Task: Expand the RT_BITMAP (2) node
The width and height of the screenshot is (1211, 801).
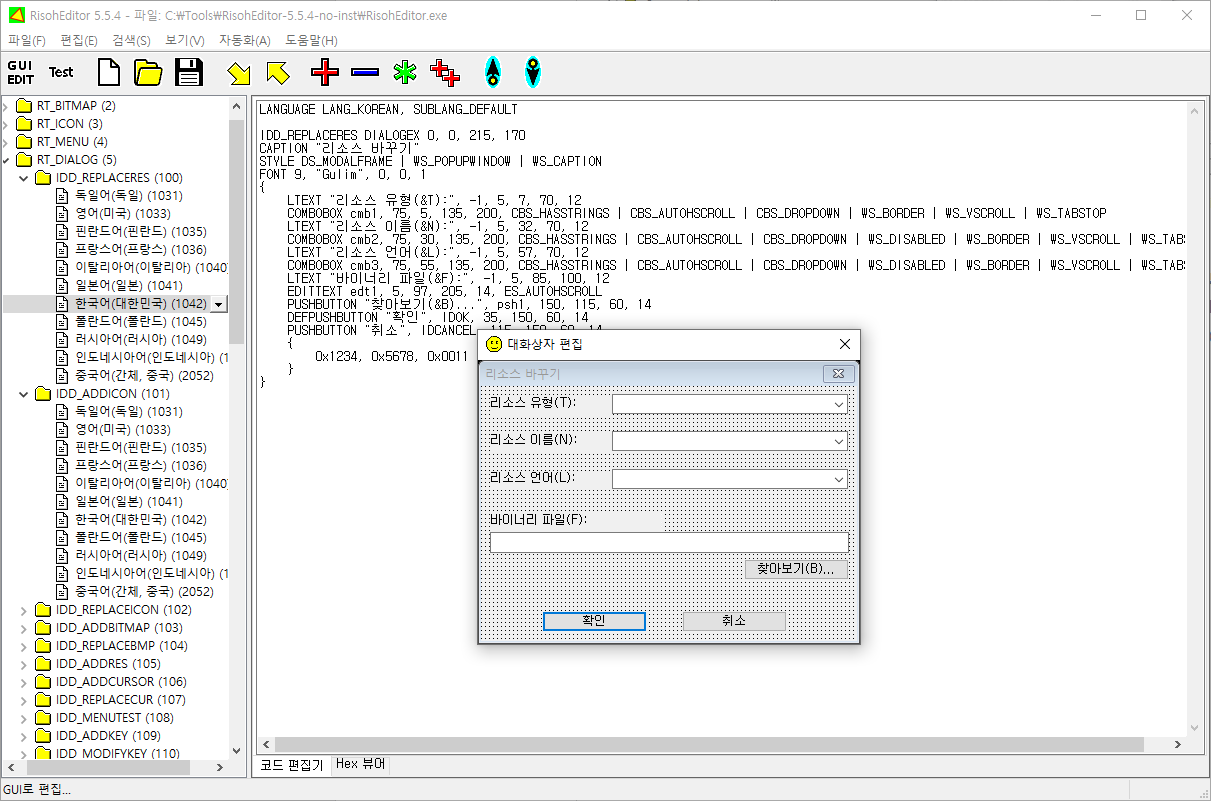Action: (x=8, y=106)
